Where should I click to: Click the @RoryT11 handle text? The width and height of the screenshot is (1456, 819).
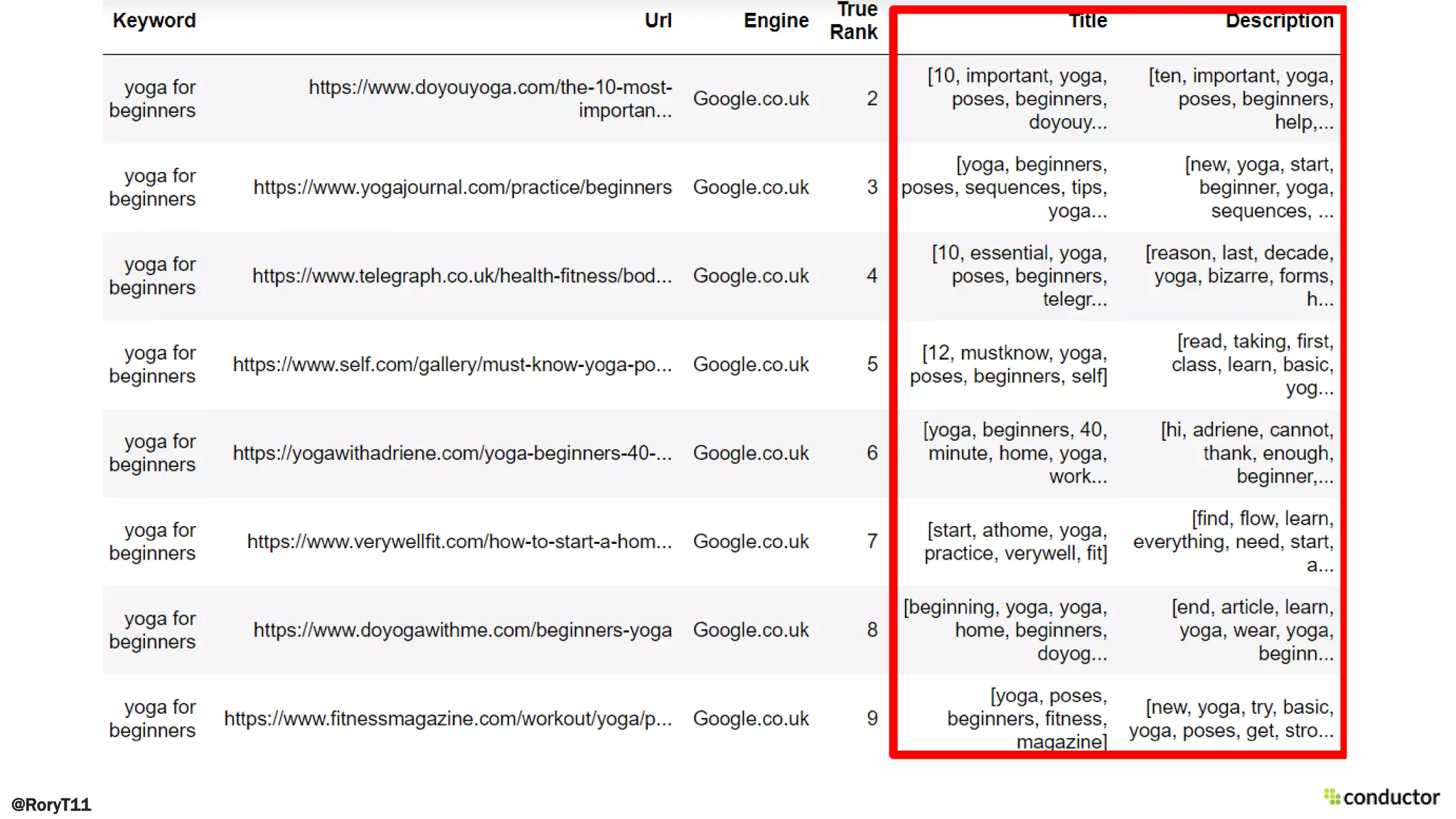click(51, 805)
